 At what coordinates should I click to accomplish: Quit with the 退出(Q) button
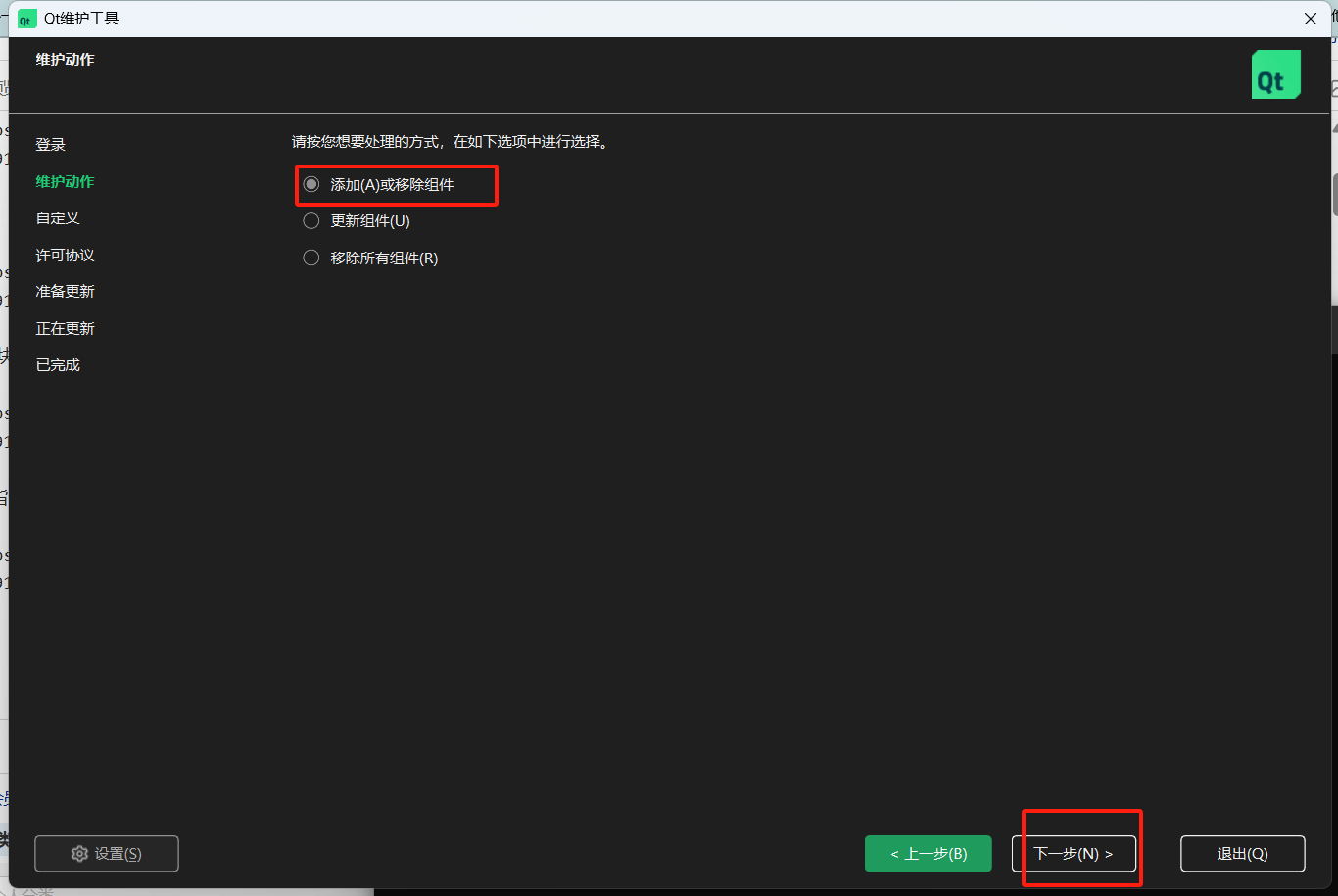coord(1243,854)
